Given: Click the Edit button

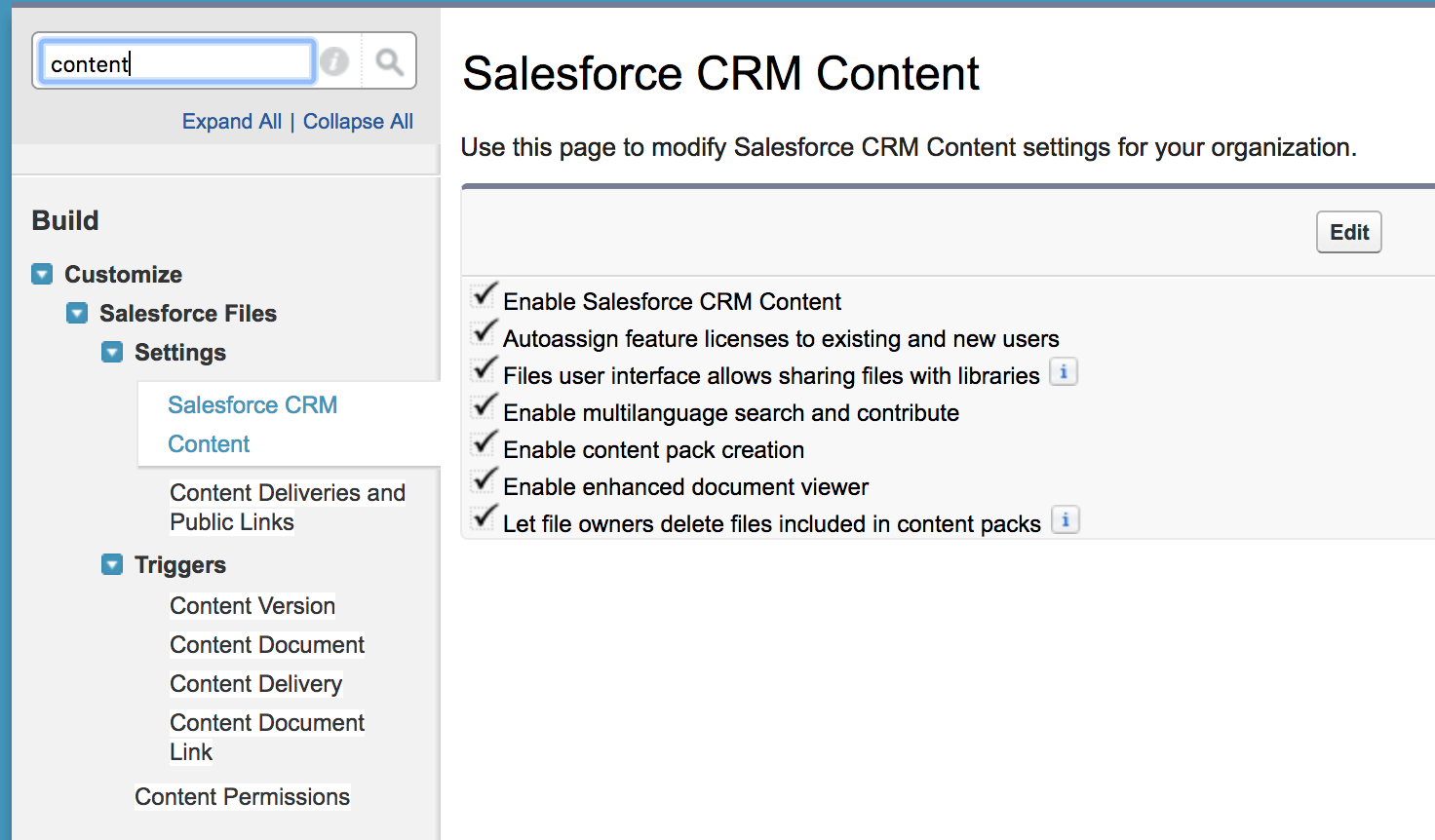Looking at the screenshot, I should tap(1349, 232).
